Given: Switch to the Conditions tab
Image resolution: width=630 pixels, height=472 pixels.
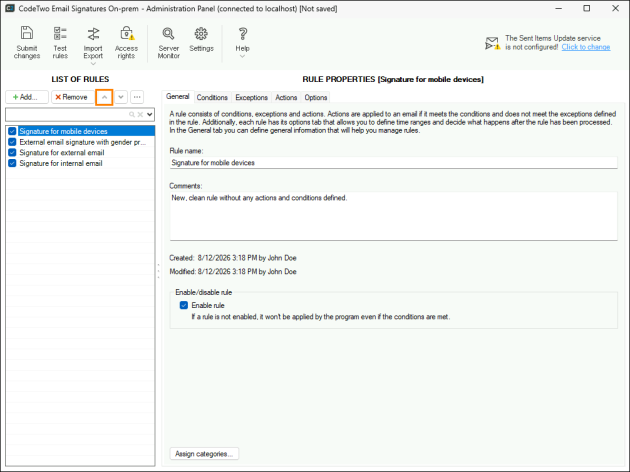Looking at the screenshot, I should (212, 97).
